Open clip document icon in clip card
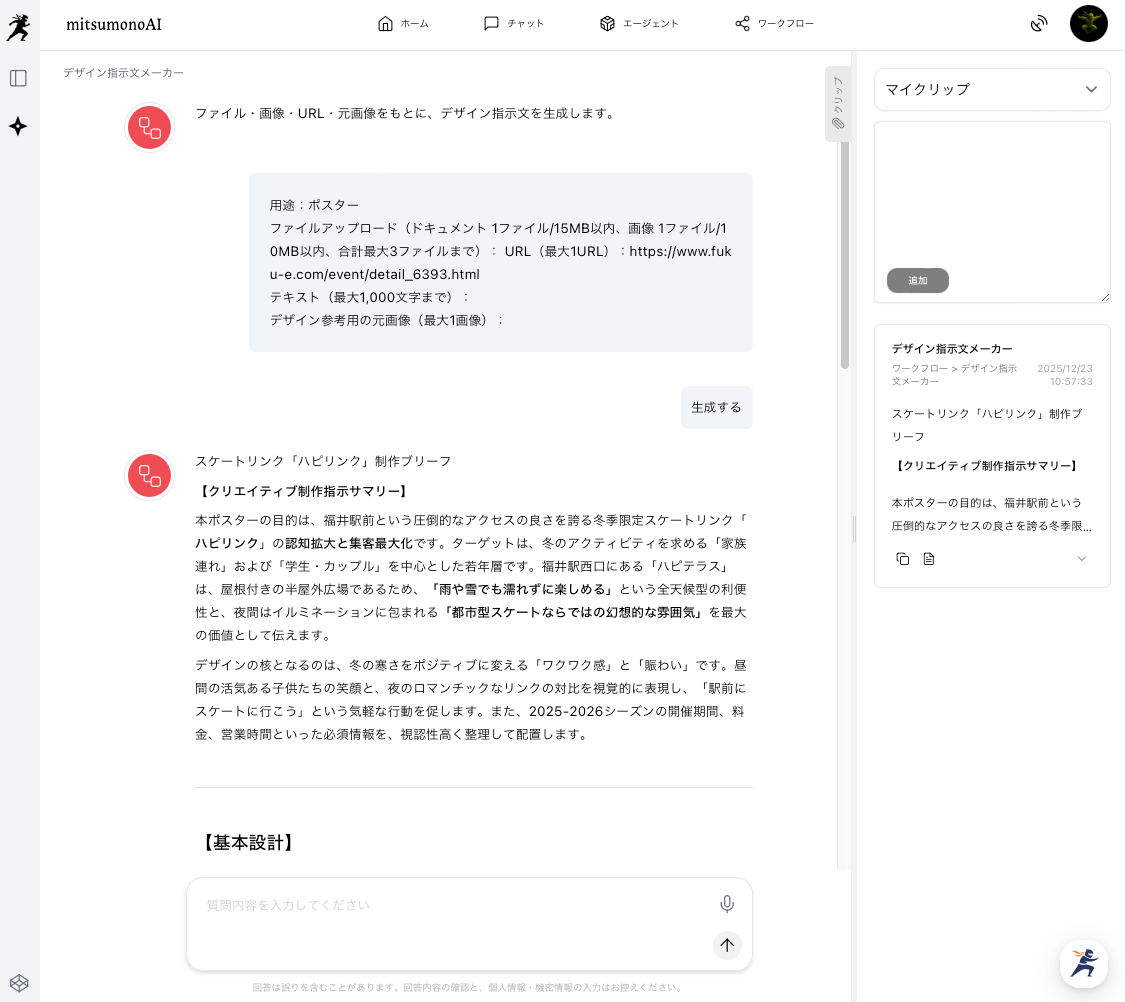 point(929,559)
